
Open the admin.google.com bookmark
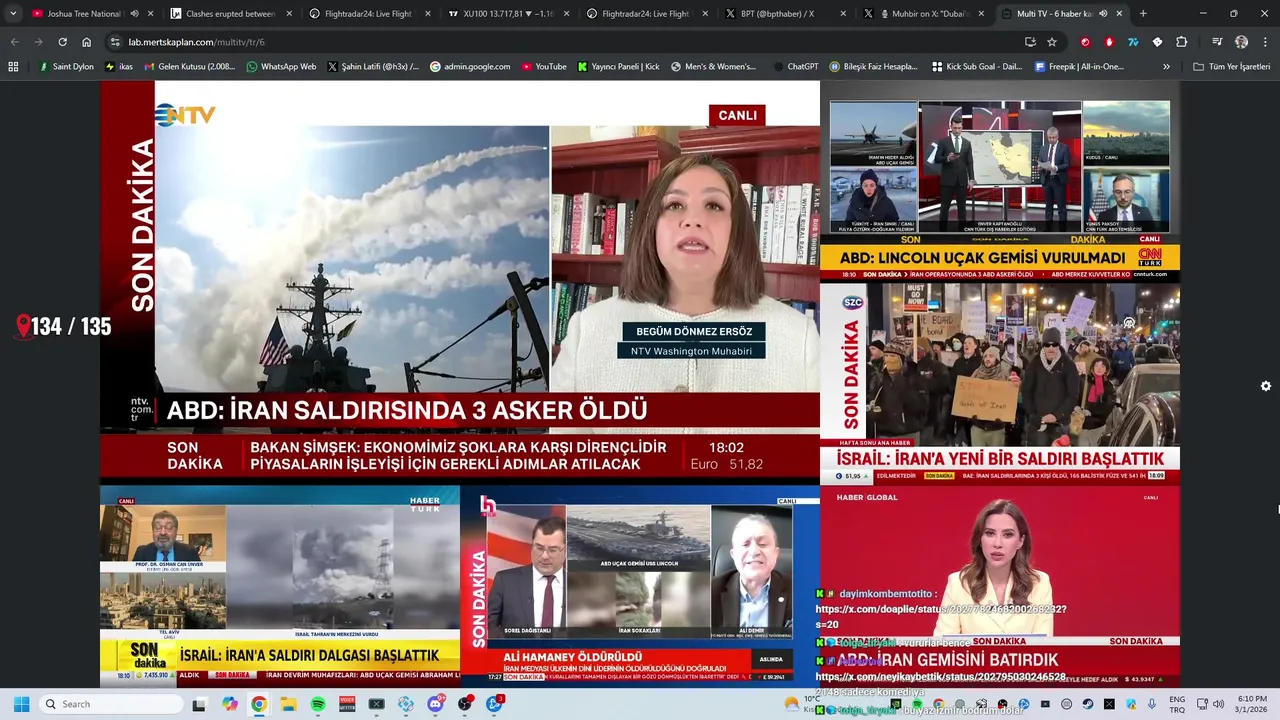tap(469, 67)
